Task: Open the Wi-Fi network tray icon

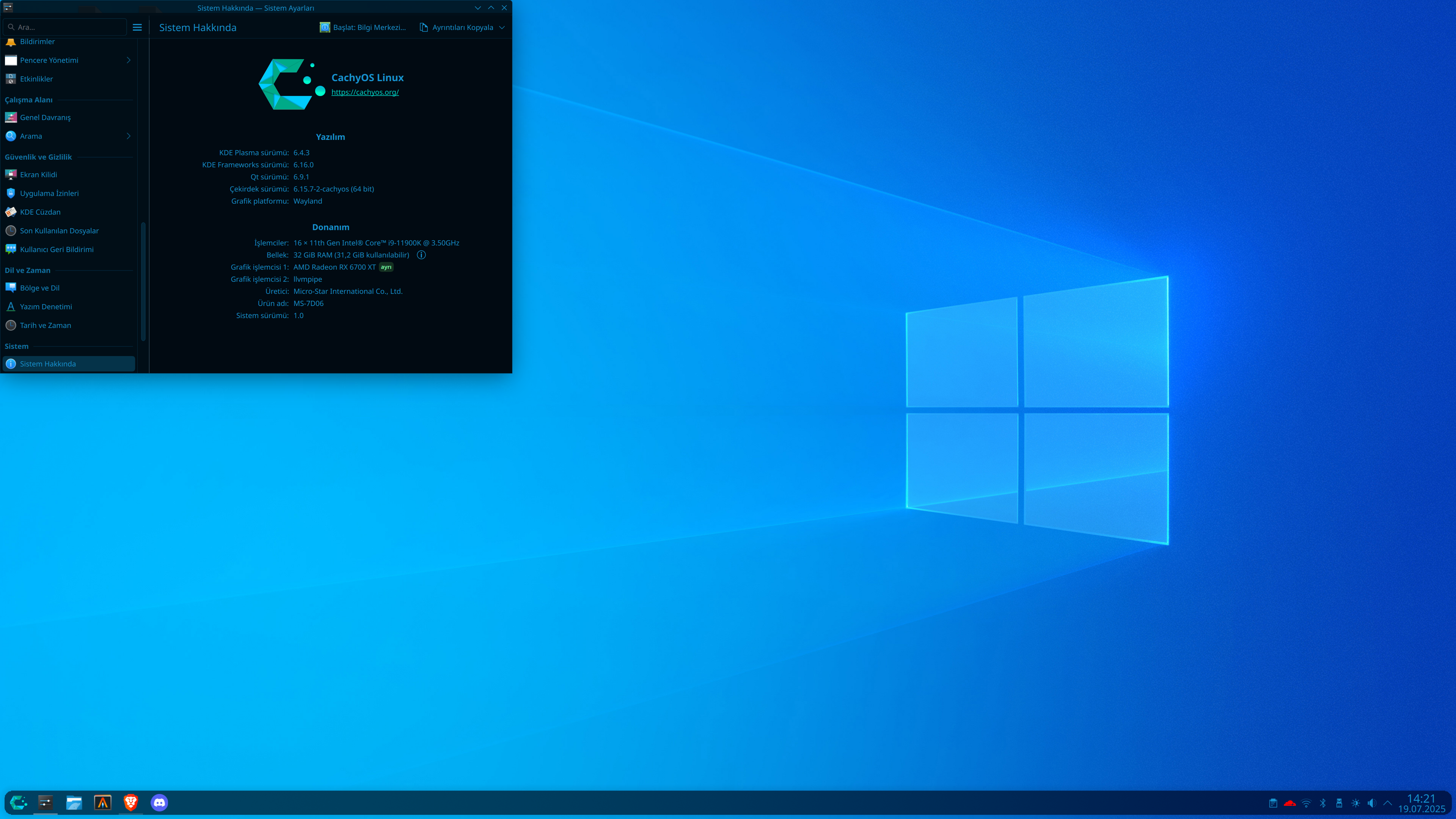Action: [x=1306, y=803]
